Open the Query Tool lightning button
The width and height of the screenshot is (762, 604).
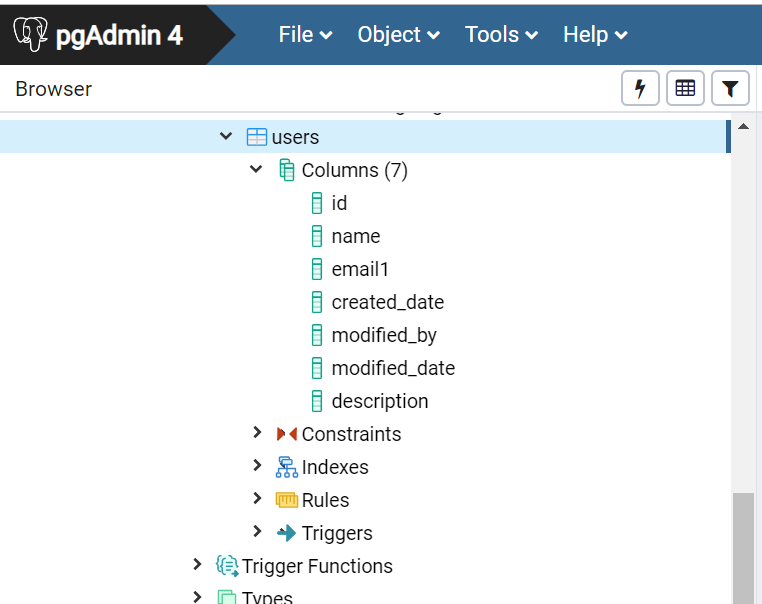[x=640, y=88]
